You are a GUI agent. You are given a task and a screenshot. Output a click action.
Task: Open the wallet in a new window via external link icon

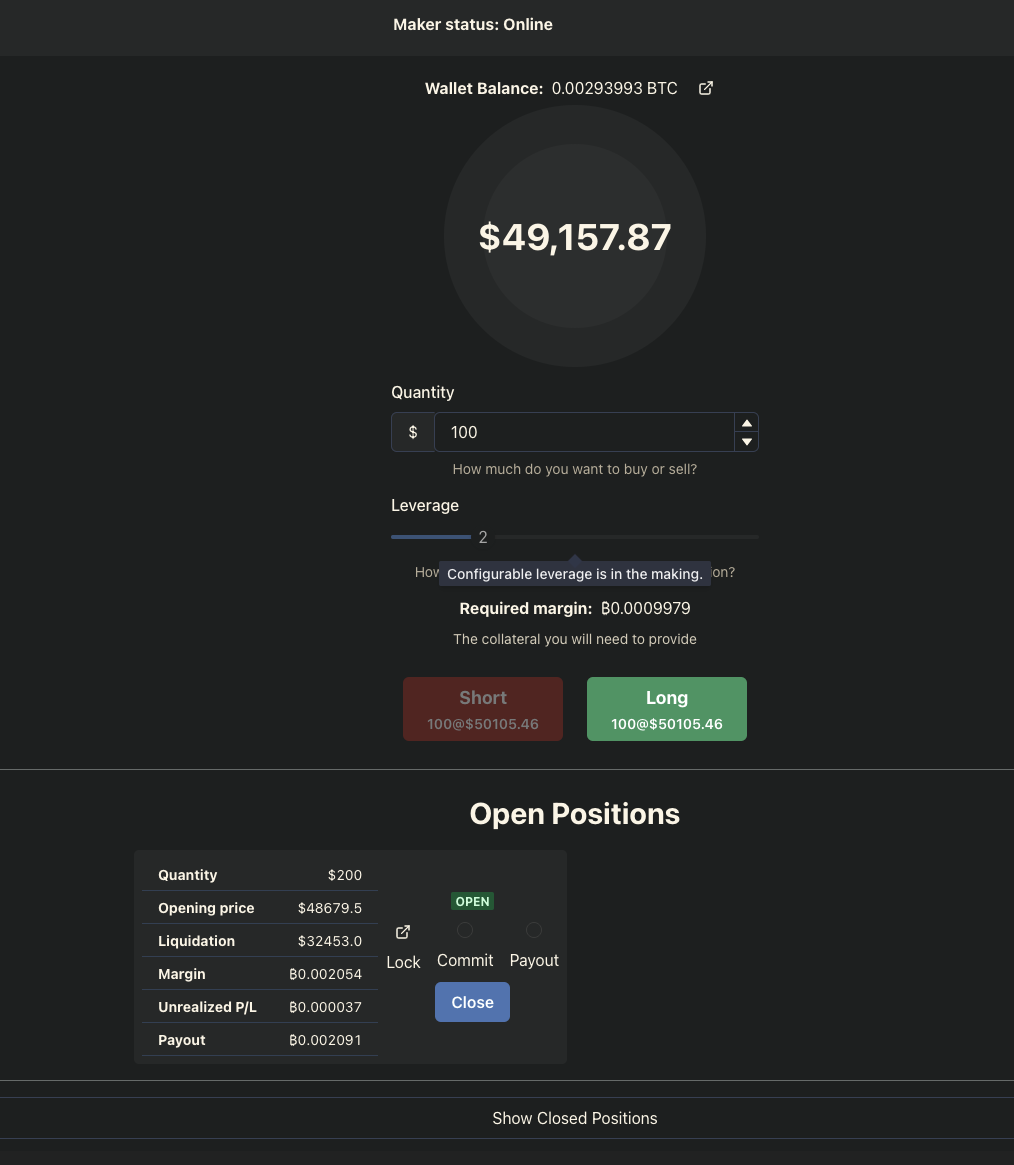pyautogui.click(x=706, y=88)
